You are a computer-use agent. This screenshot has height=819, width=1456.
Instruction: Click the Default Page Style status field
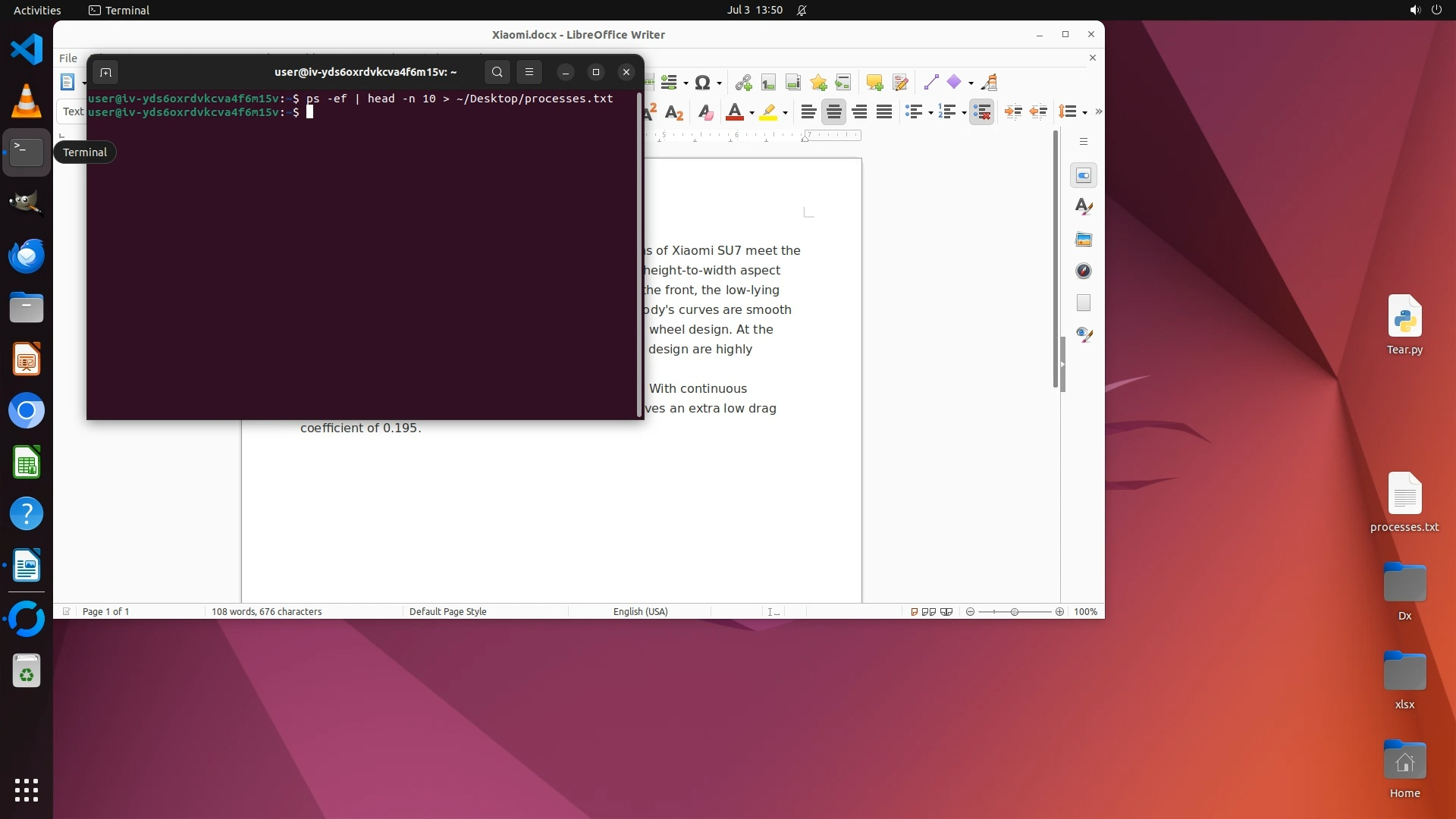coord(447,611)
